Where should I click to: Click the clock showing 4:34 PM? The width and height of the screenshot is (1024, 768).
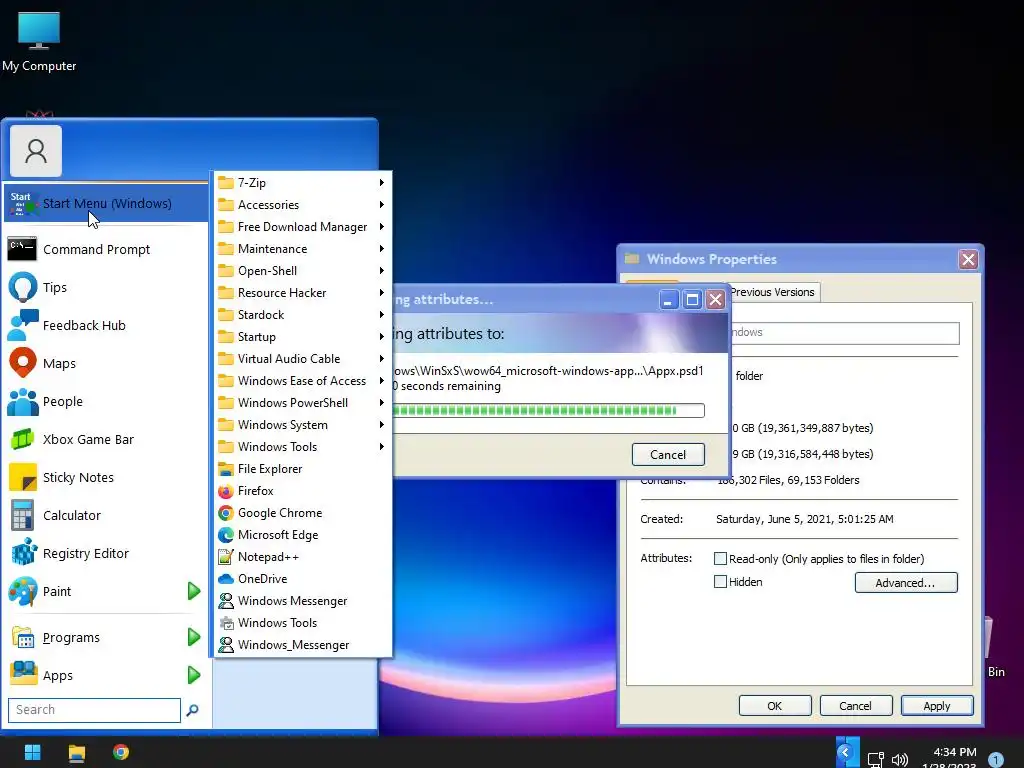pyautogui.click(x=954, y=752)
